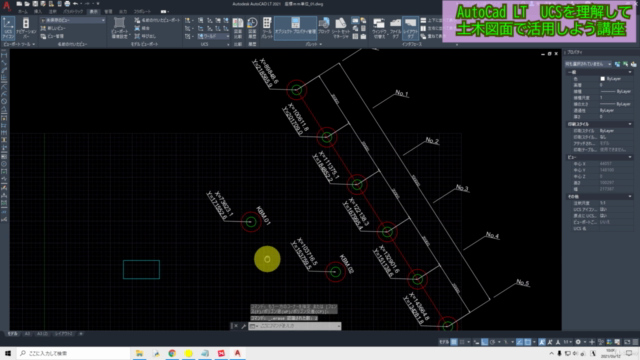Click the quick access Save icon
Screen dimensions: 640x360
[35, 4]
